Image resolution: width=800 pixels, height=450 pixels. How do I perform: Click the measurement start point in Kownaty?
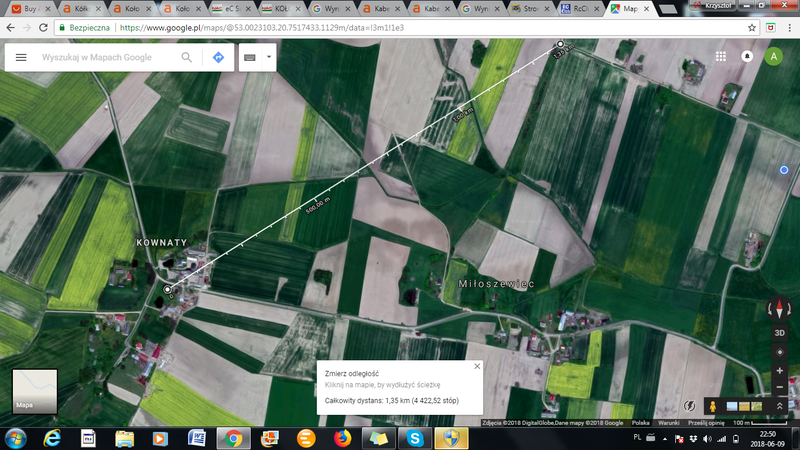pos(167,289)
